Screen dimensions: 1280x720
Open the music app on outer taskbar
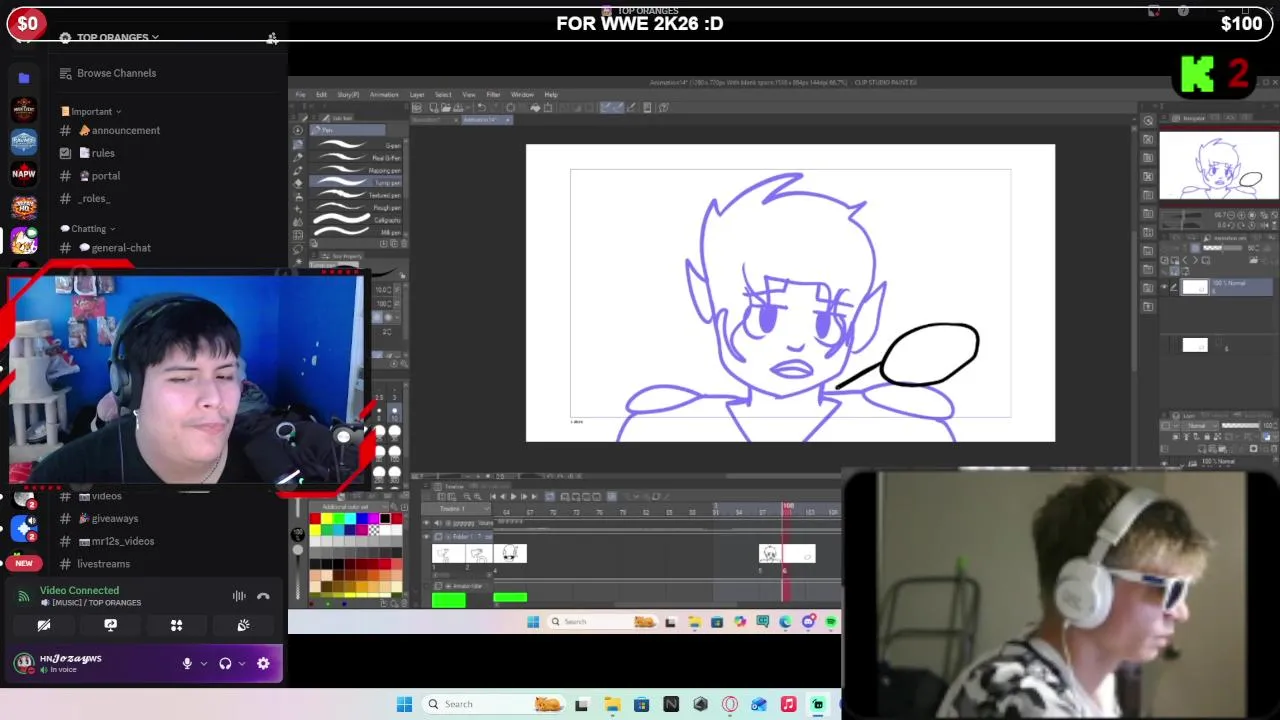point(788,704)
